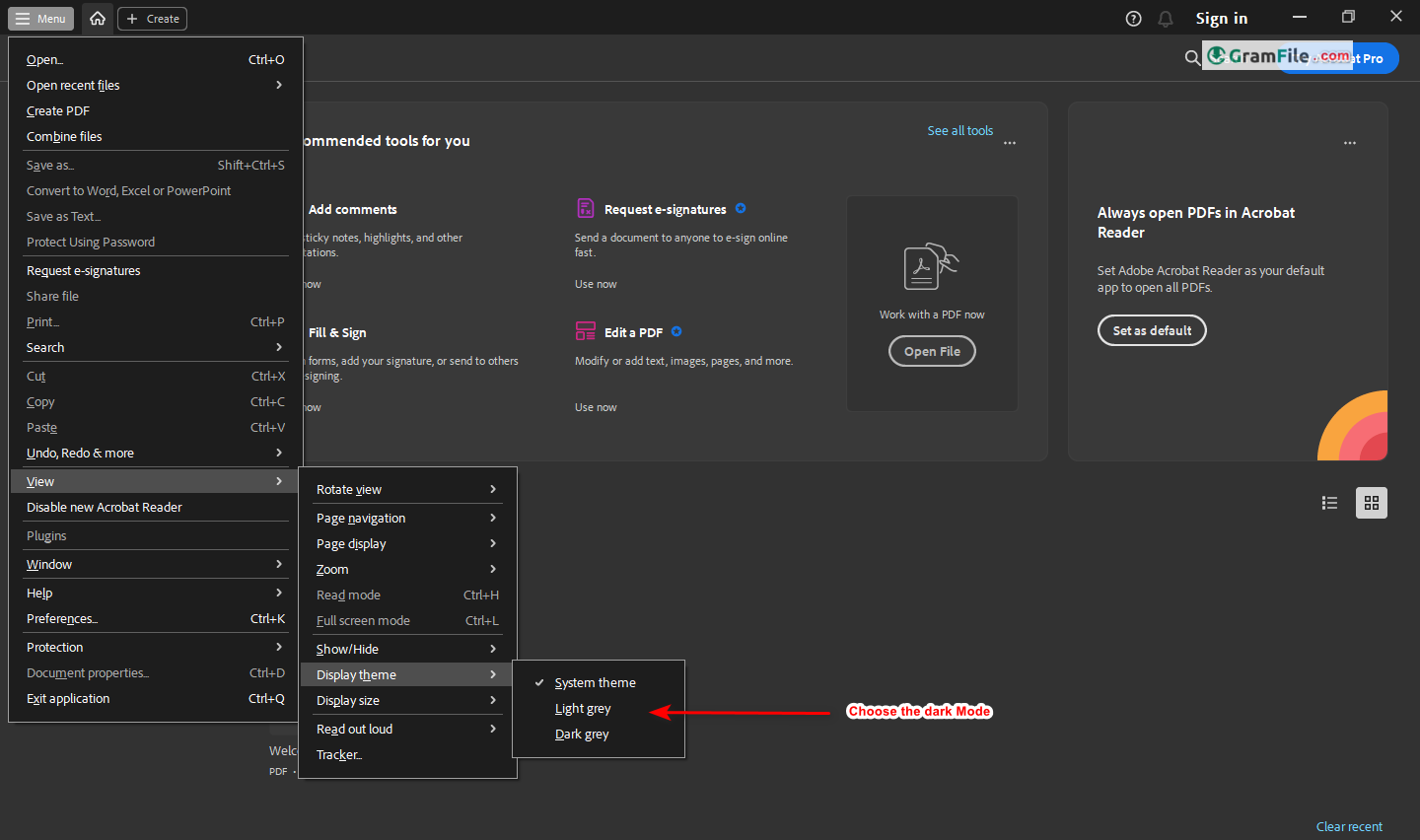
Task: Expand the Search submenu
Action: tap(156, 347)
